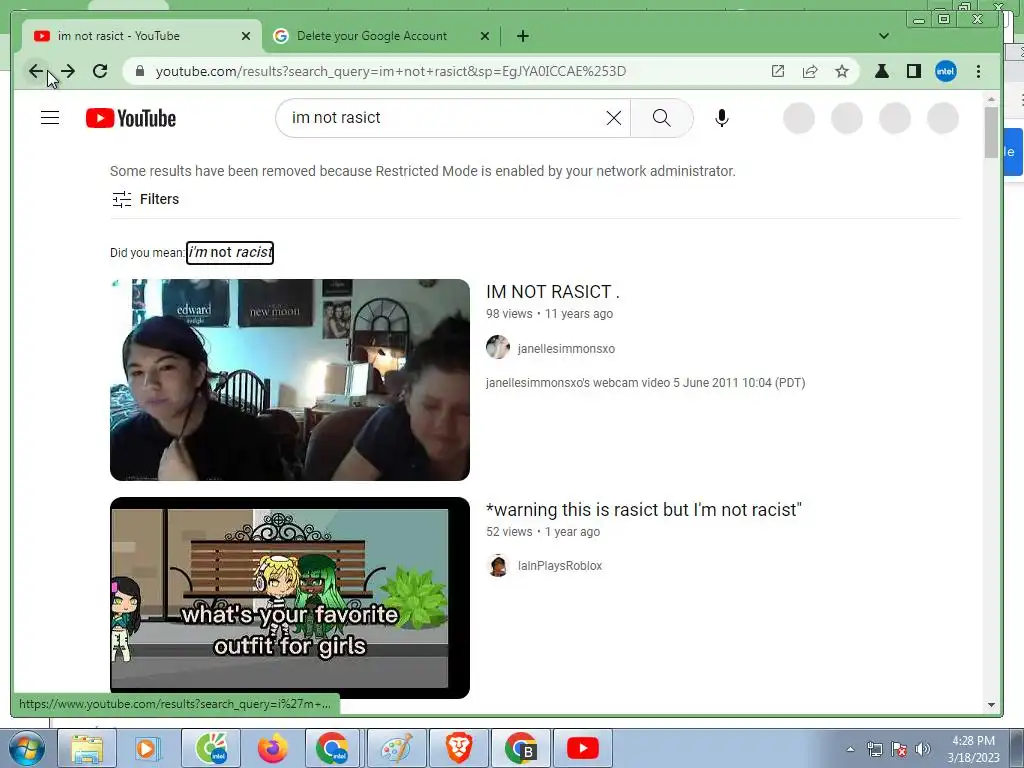Viewport: 1024px width, 768px height.
Task: Open the taskbar clock showing 4:28 PM
Action: click(x=973, y=749)
